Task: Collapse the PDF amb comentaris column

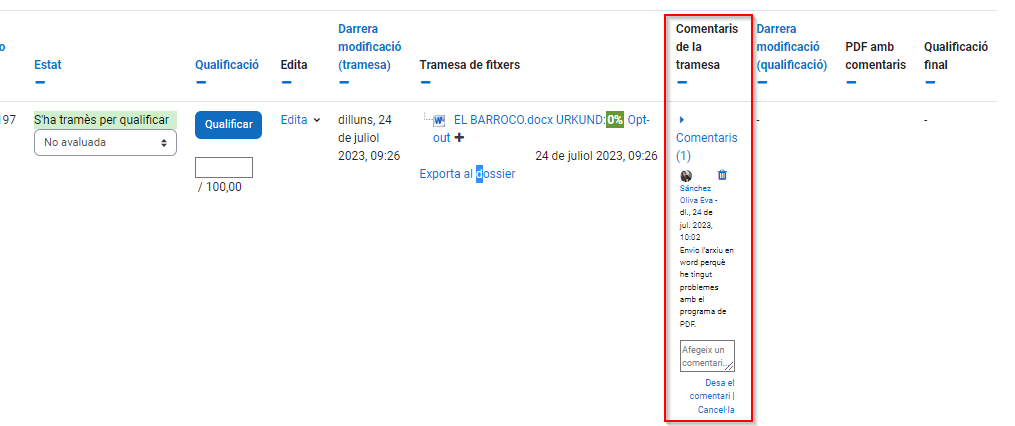Action: pyautogui.click(x=850, y=83)
